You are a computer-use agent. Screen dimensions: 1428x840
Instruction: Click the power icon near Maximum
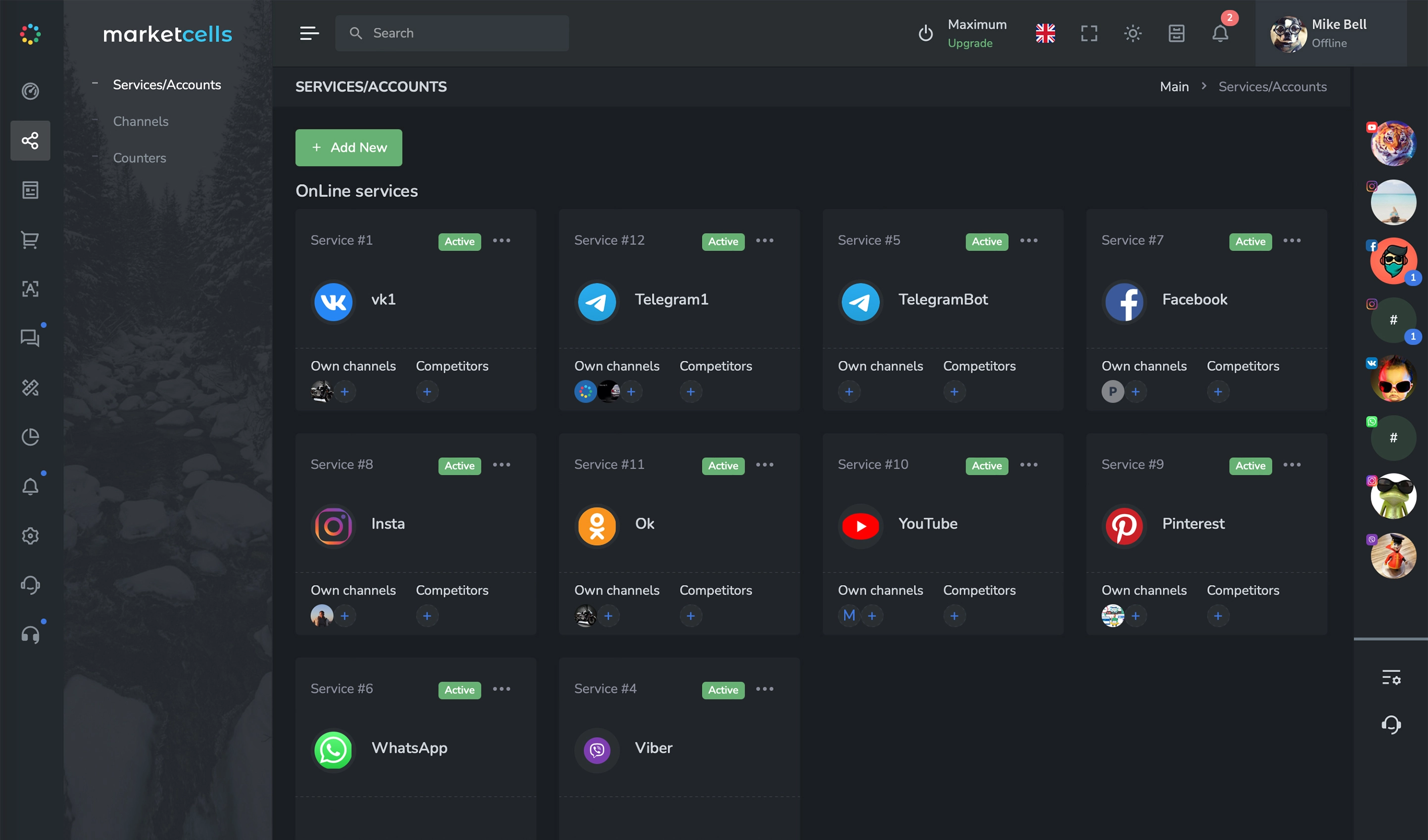point(926,34)
